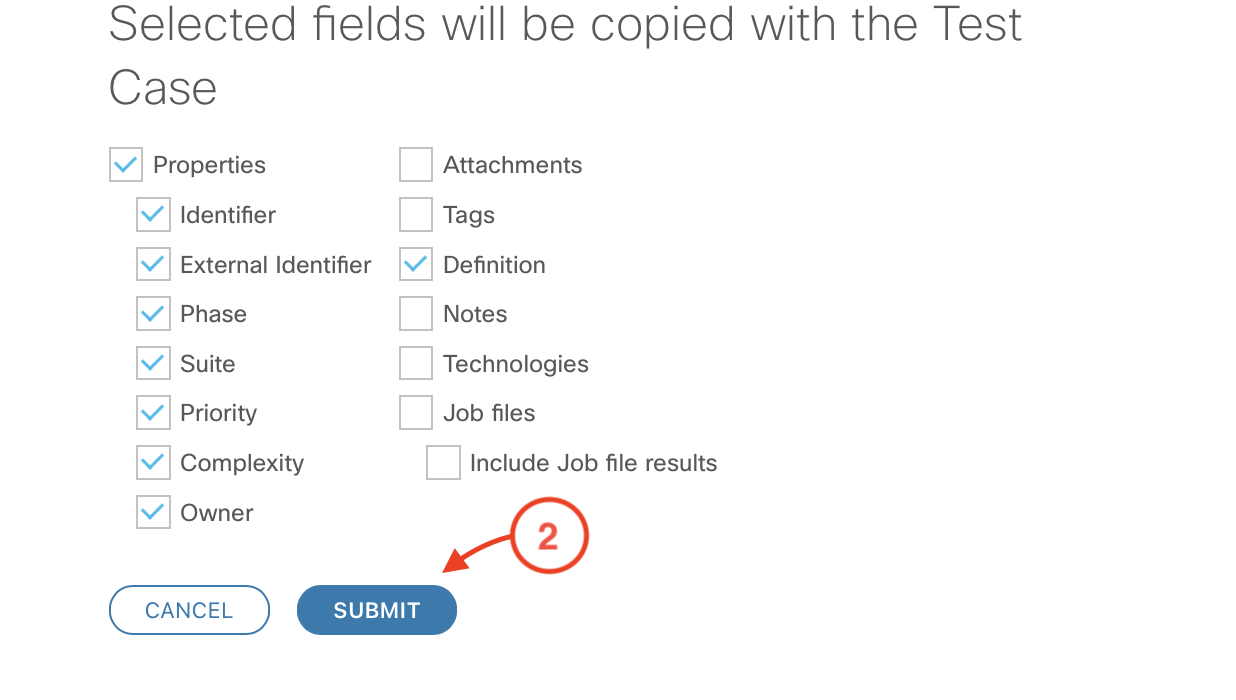Uncheck the Properties checkbox
The height and width of the screenshot is (700, 1236).
click(126, 165)
